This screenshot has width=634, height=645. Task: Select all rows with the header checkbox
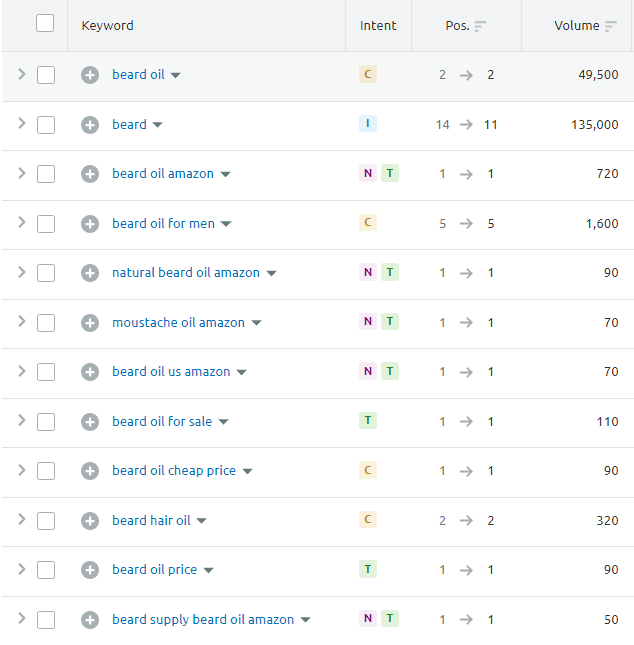pos(45,23)
